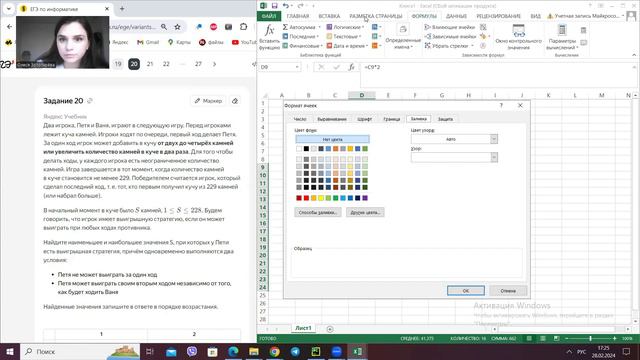
Task: Open the Выравнивание tab in Format Cells dialog
Action: [332, 119]
